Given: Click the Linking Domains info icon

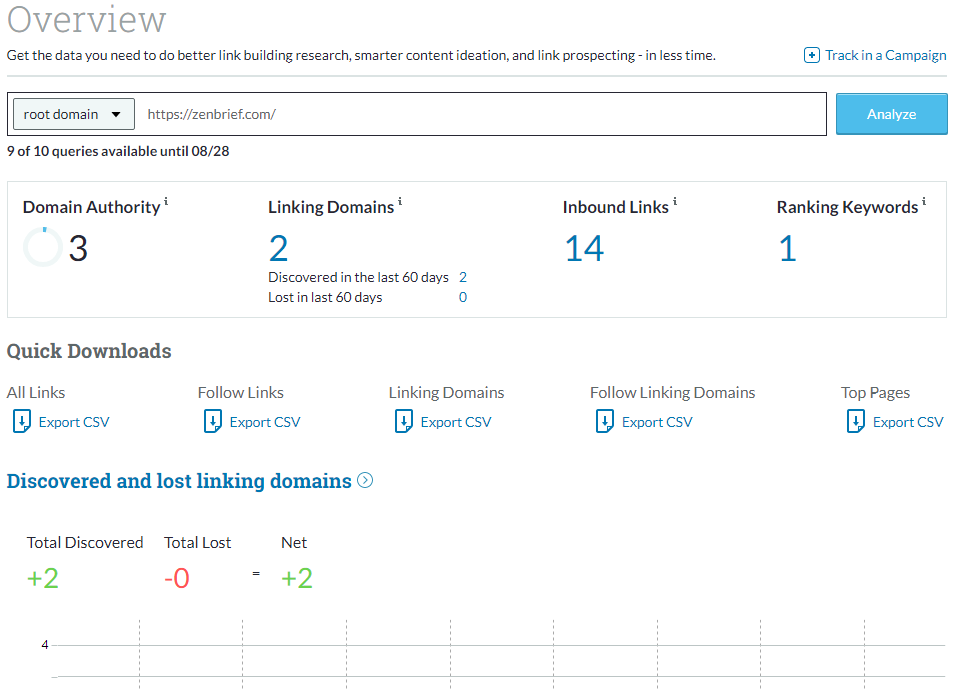Looking at the screenshot, I should [x=400, y=201].
